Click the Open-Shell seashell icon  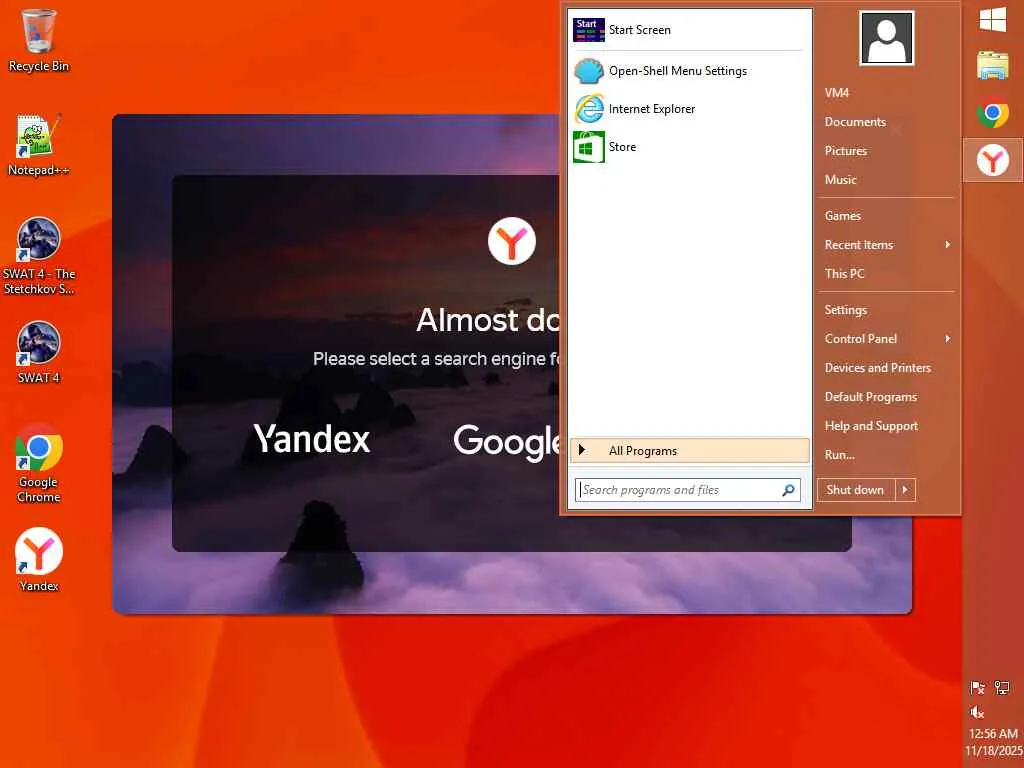(x=588, y=71)
